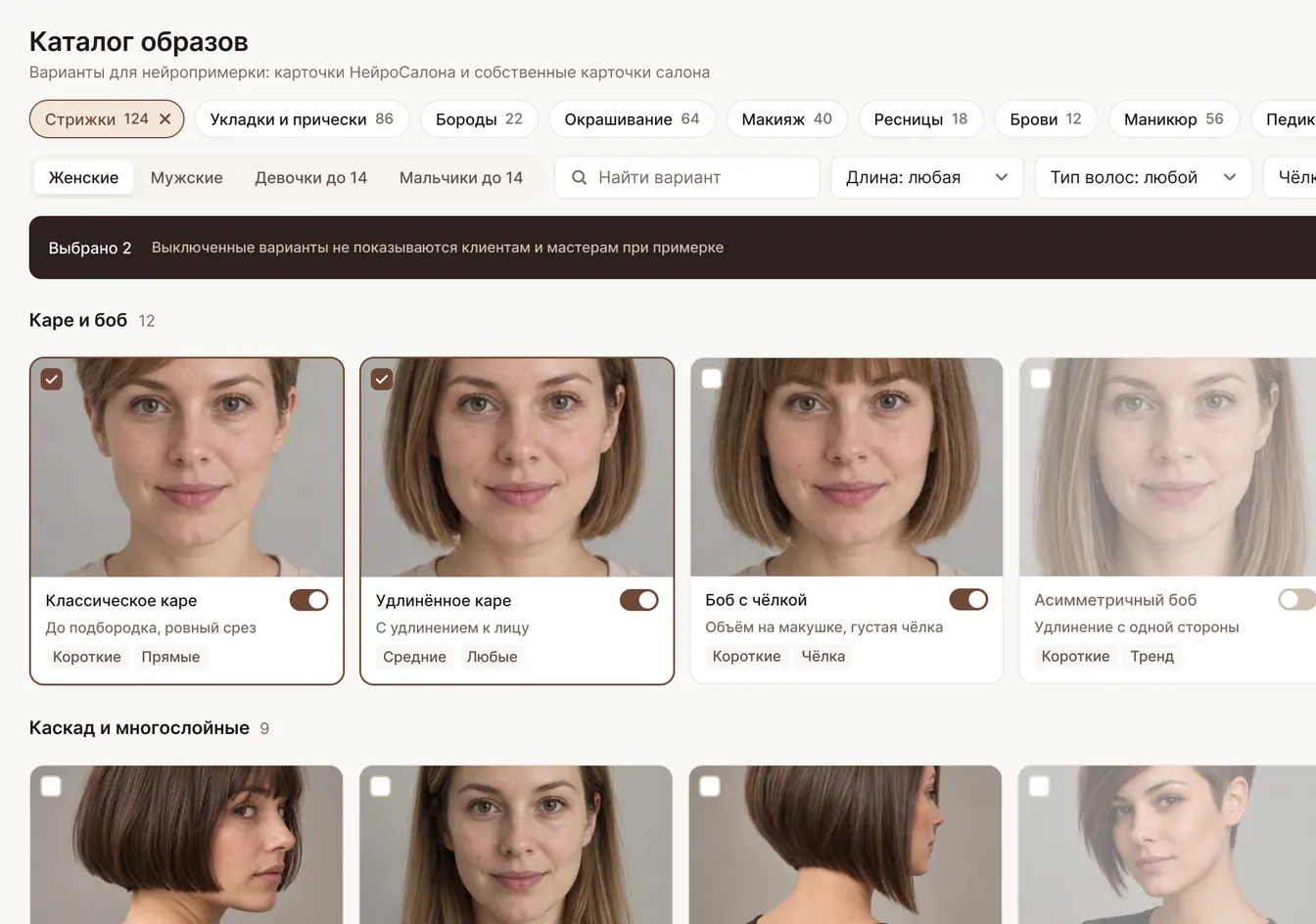Show Девочки до 14 variants
Image resolution: width=1316 pixels, height=924 pixels.
click(310, 177)
